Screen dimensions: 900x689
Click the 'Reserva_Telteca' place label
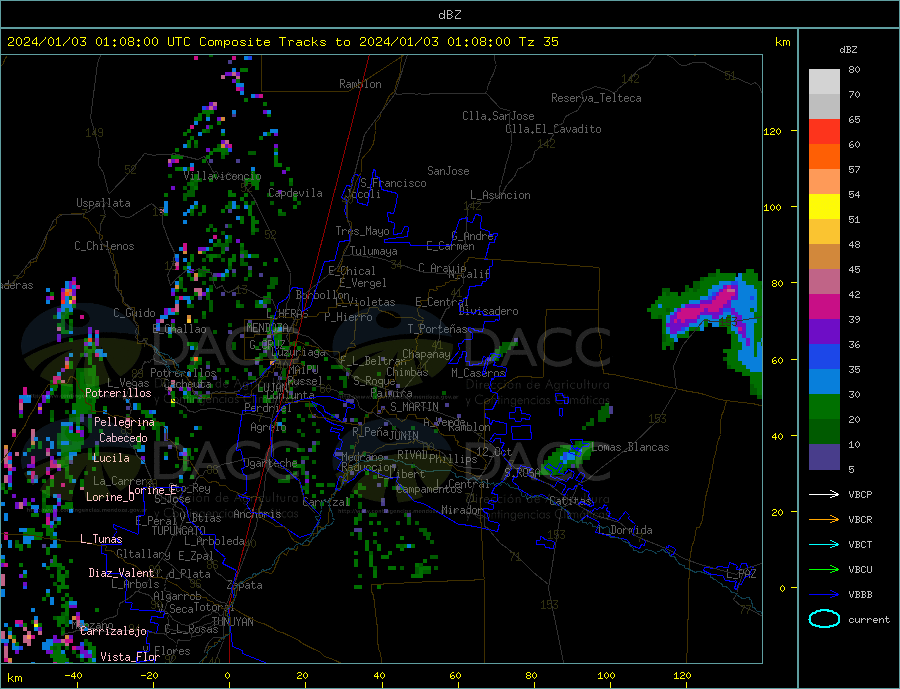click(596, 98)
